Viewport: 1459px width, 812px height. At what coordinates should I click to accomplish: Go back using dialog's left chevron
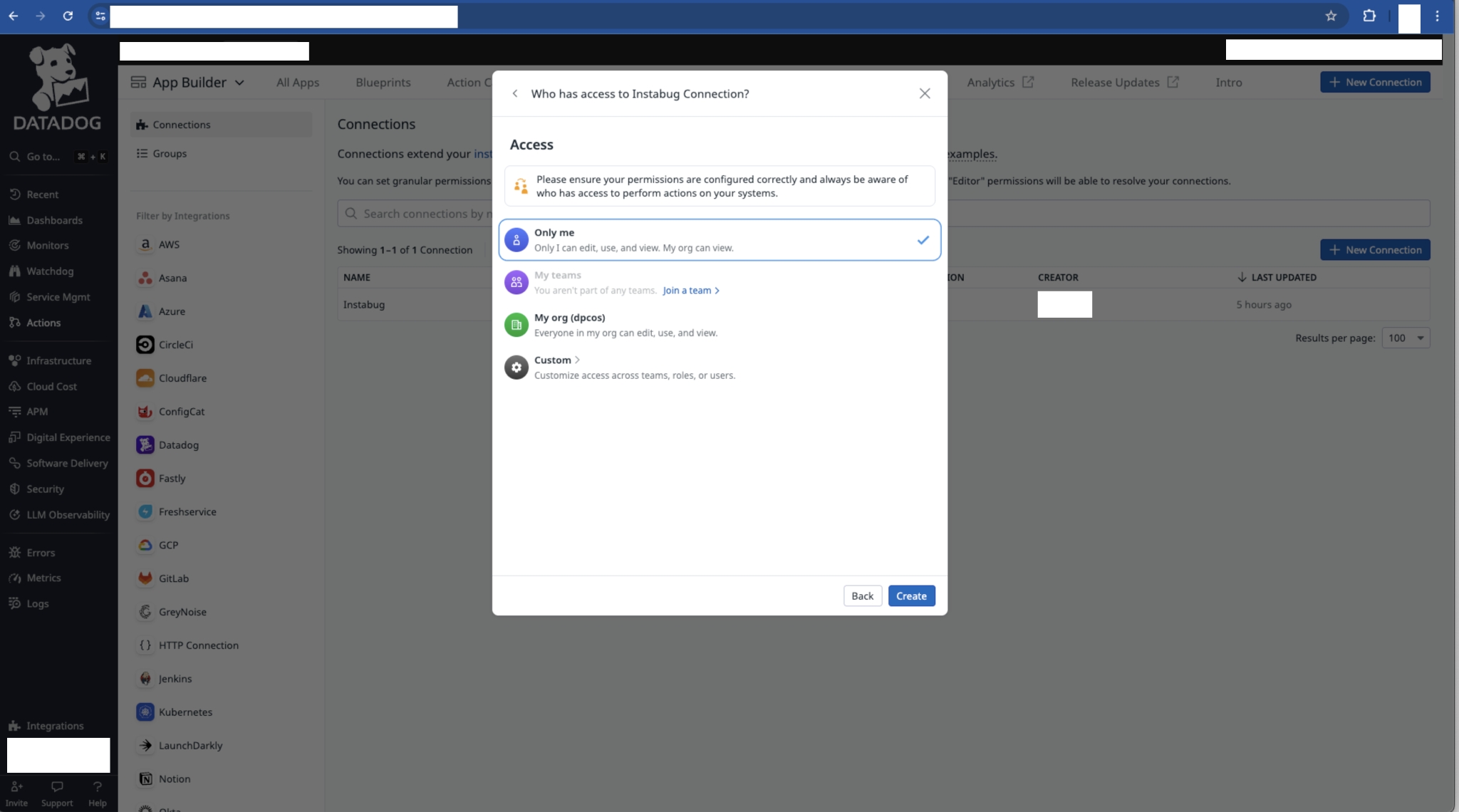(x=515, y=93)
